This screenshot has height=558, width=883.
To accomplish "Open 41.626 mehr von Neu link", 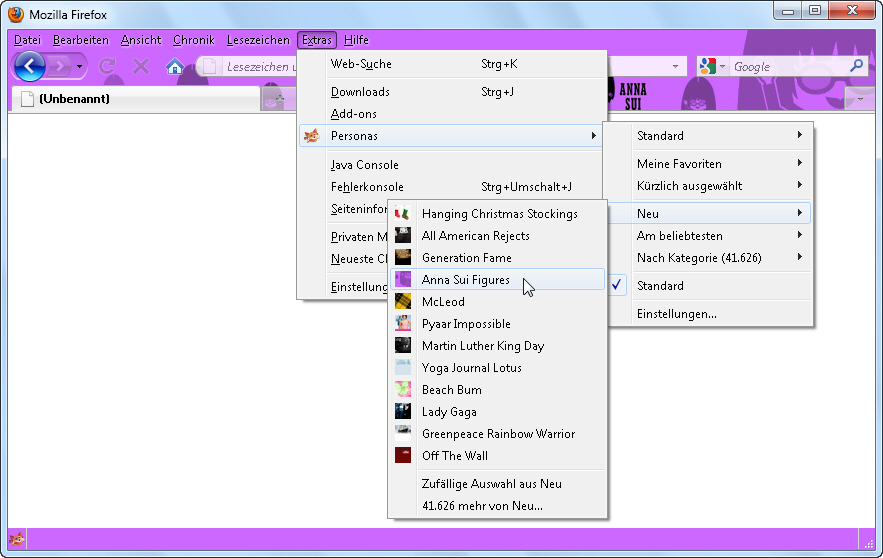I will (x=482, y=506).
